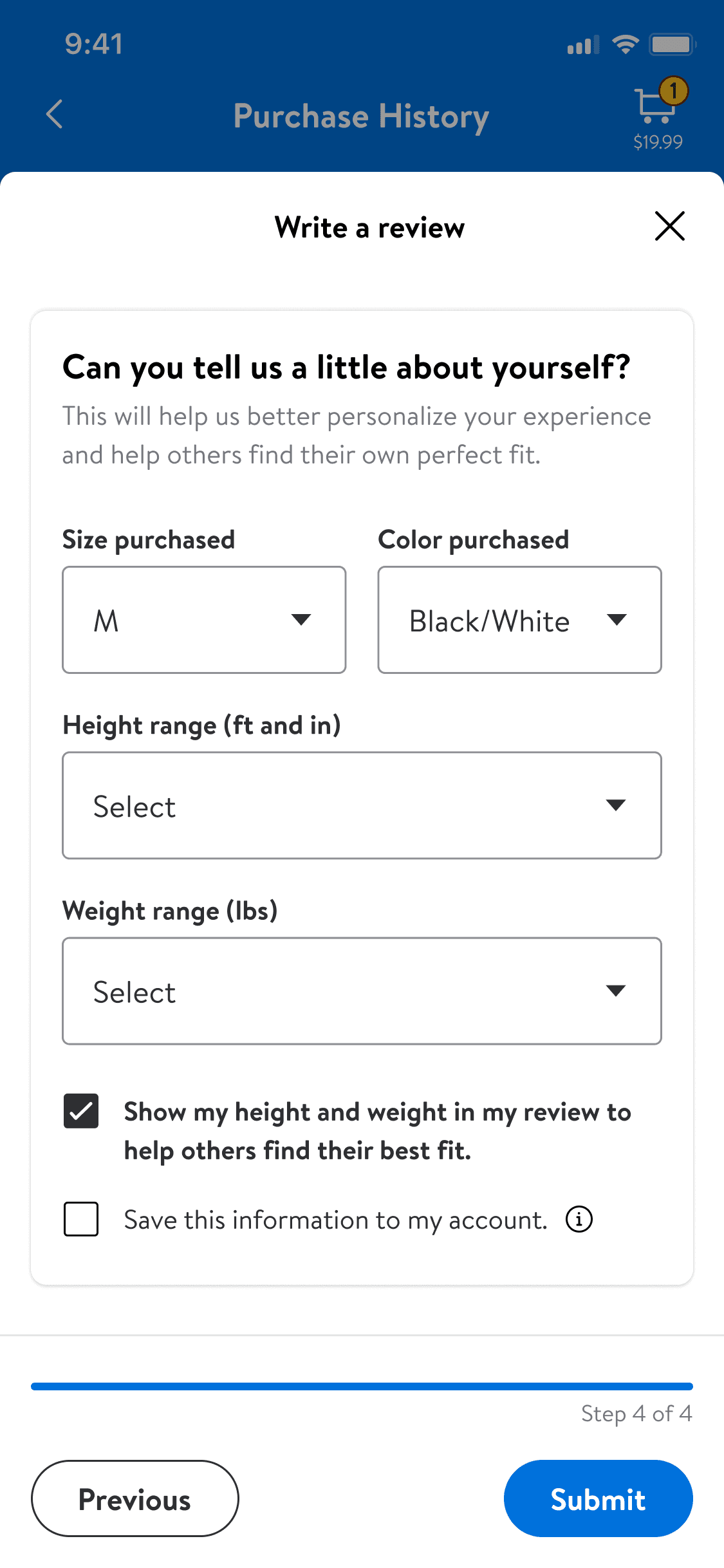Tap the Purchase History title
This screenshot has width=724, height=1568.
pyautogui.click(x=361, y=117)
